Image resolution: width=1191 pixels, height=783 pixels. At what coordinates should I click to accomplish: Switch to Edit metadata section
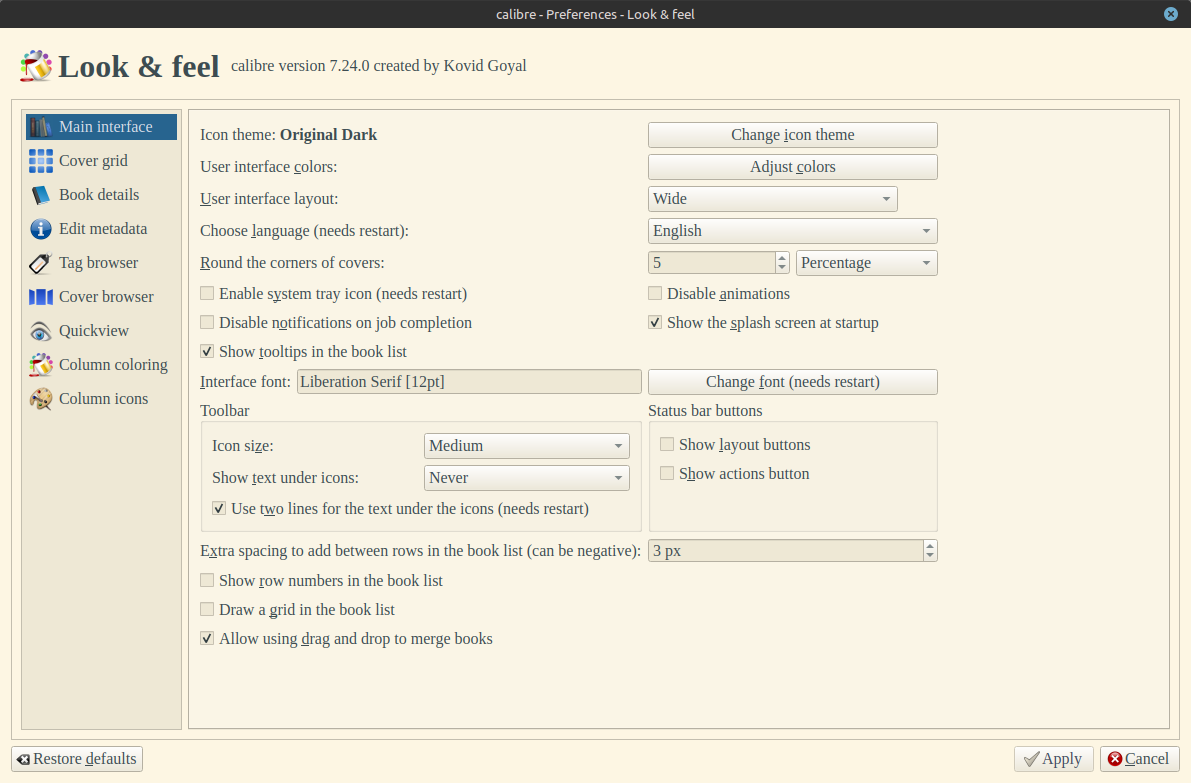coord(102,229)
